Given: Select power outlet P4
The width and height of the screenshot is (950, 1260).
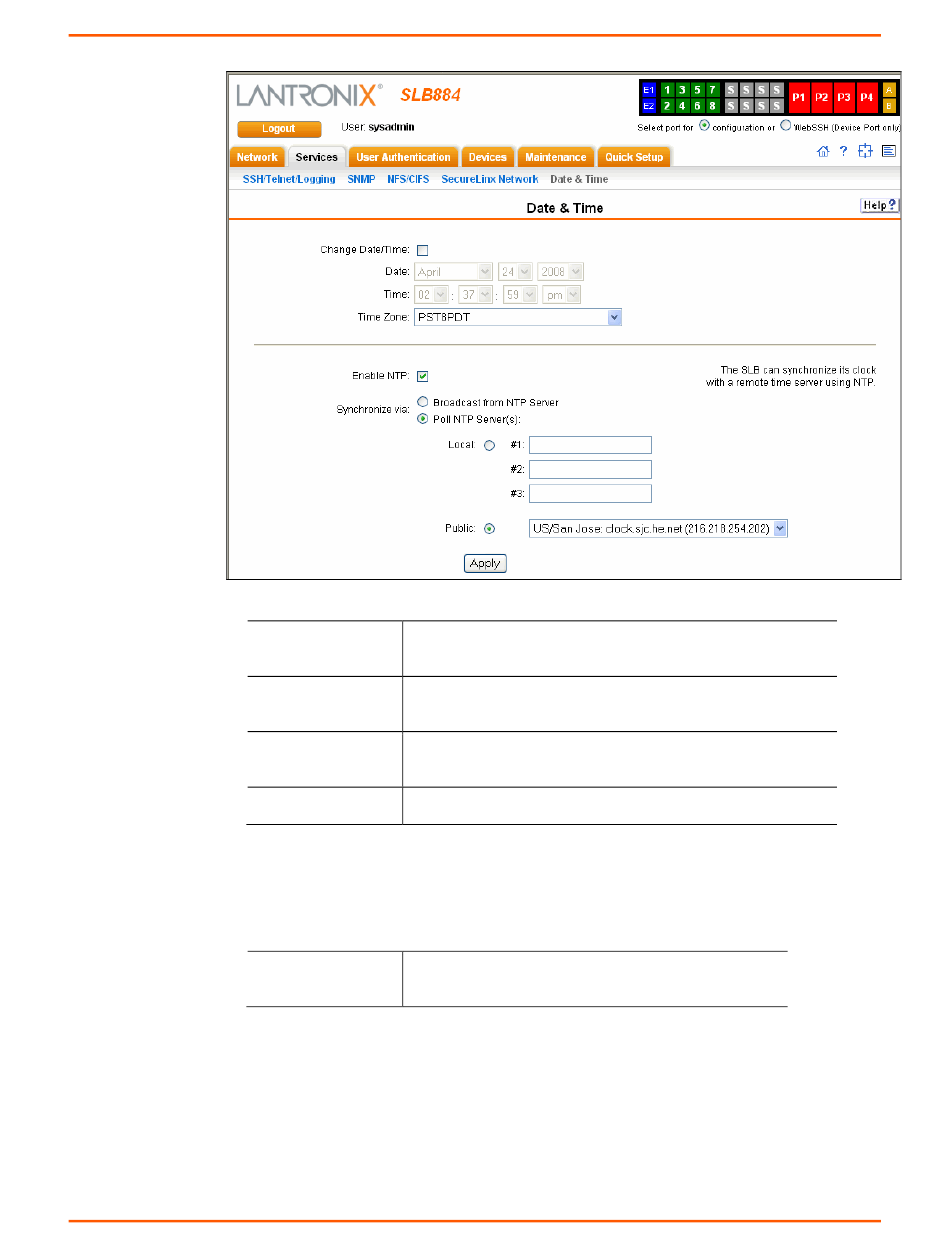Looking at the screenshot, I should [866, 97].
